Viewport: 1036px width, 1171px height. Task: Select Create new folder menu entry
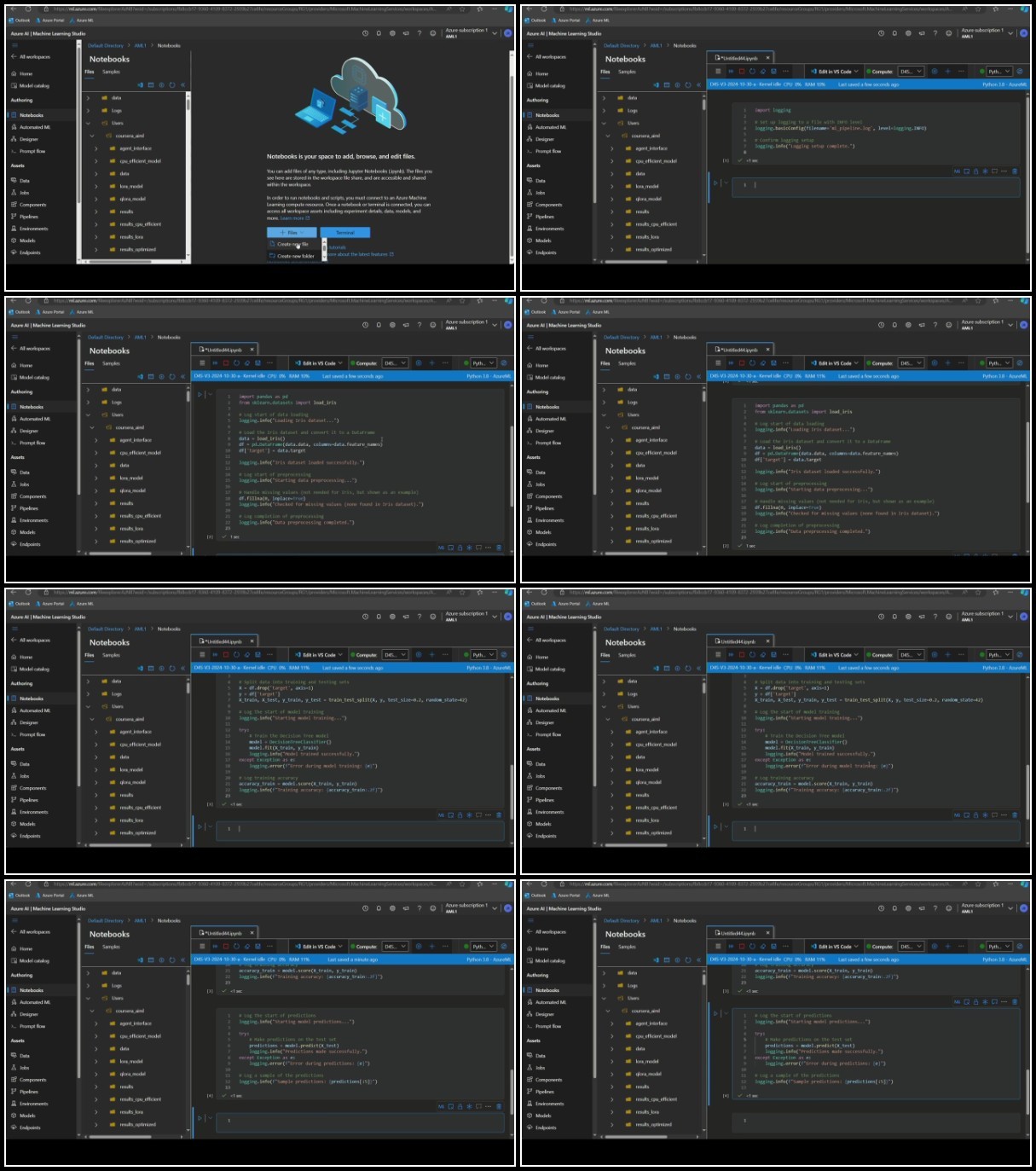(x=295, y=256)
